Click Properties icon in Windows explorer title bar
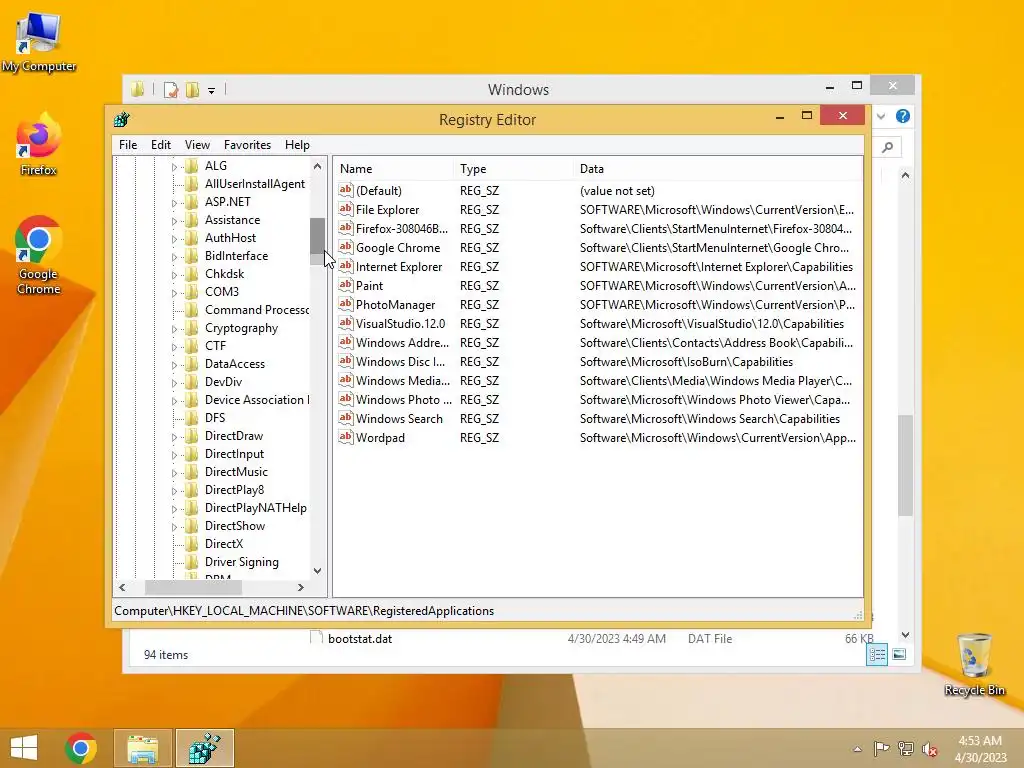The image size is (1024, 768). tap(171, 89)
